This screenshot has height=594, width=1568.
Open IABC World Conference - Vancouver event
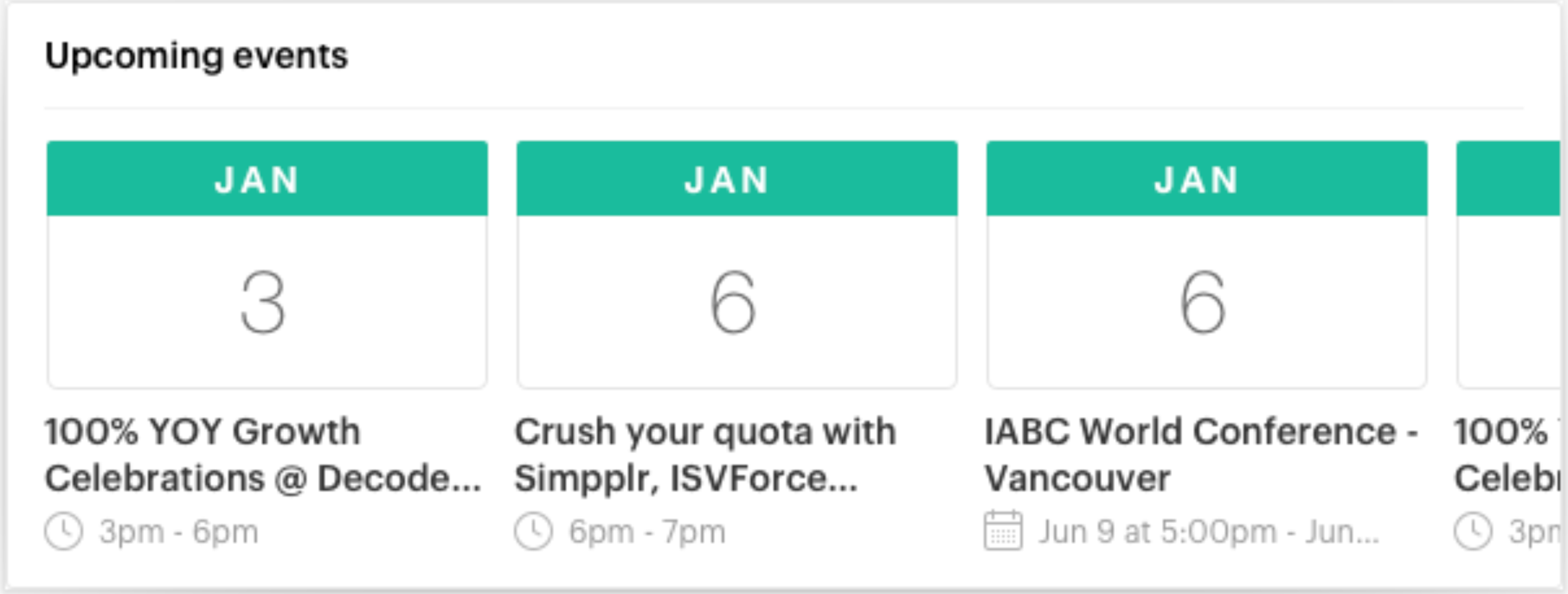(1201, 455)
